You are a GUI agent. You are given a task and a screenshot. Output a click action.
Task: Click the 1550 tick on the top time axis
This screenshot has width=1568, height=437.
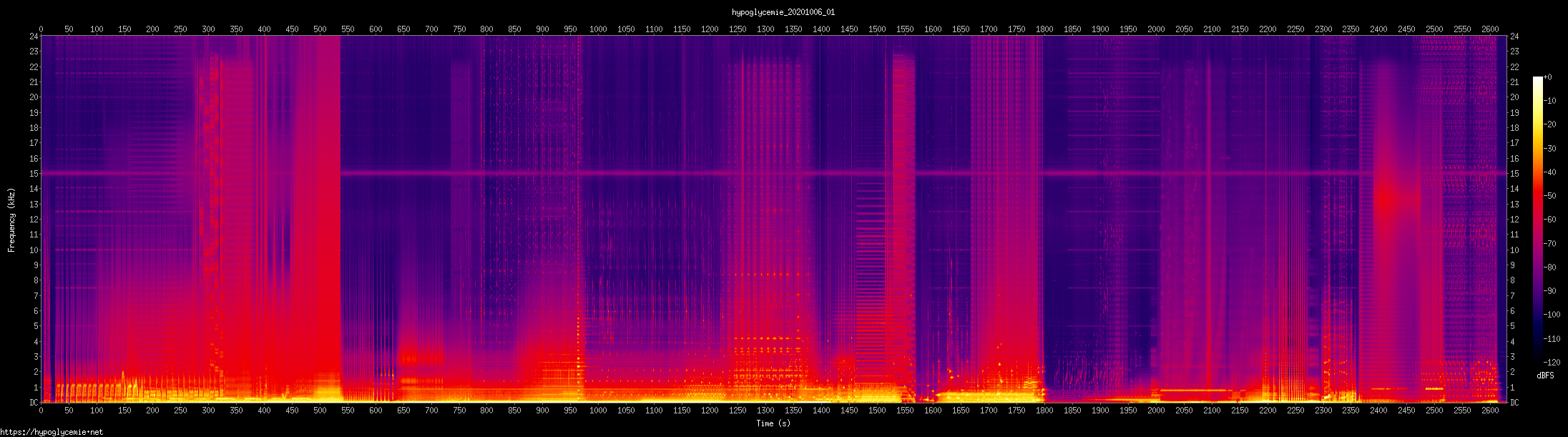pyautogui.click(x=905, y=29)
